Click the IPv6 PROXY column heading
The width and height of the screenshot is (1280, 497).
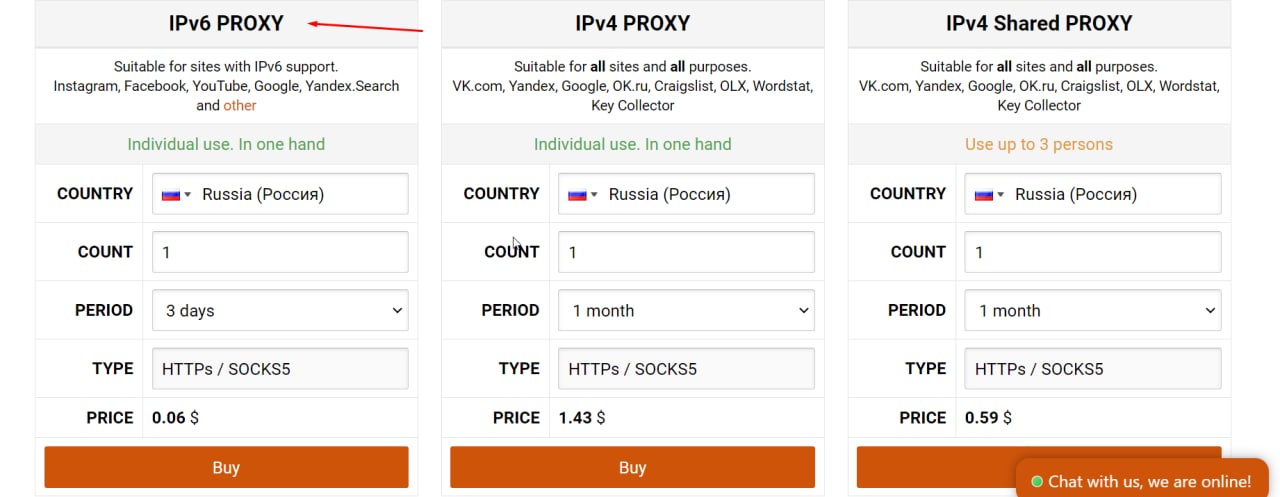[x=226, y=23]
